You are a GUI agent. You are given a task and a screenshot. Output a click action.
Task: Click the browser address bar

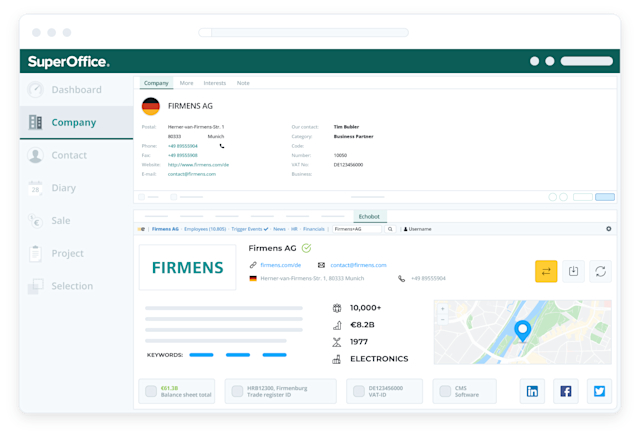(303, 32)
